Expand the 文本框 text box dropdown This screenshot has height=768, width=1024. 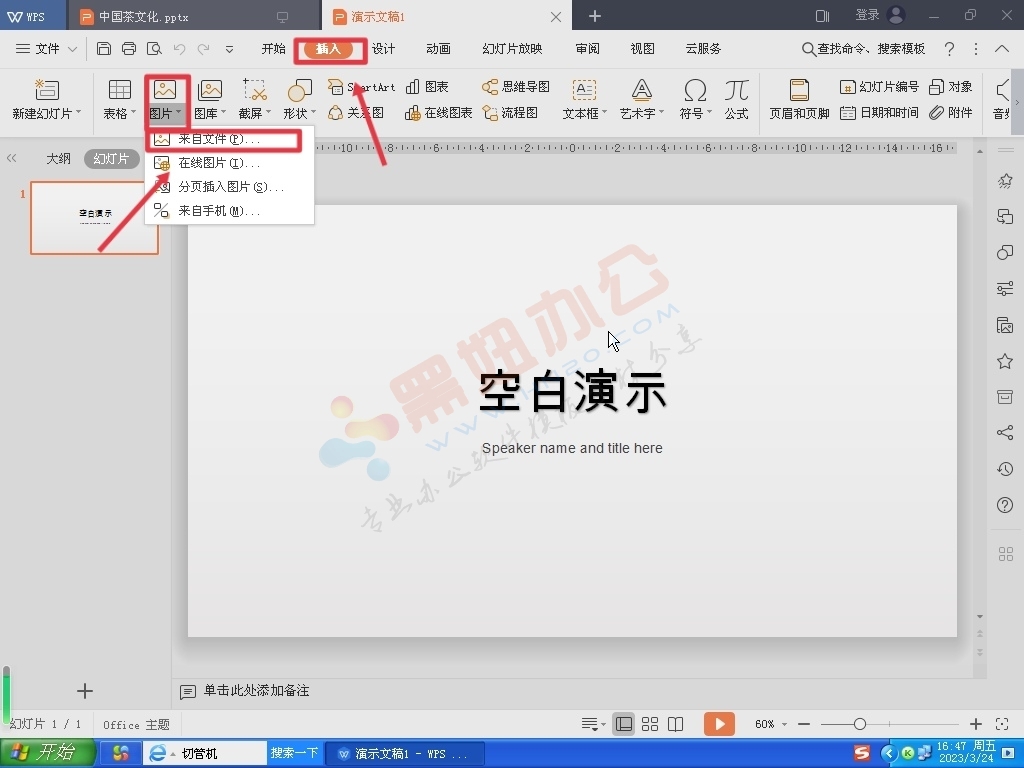584,114
